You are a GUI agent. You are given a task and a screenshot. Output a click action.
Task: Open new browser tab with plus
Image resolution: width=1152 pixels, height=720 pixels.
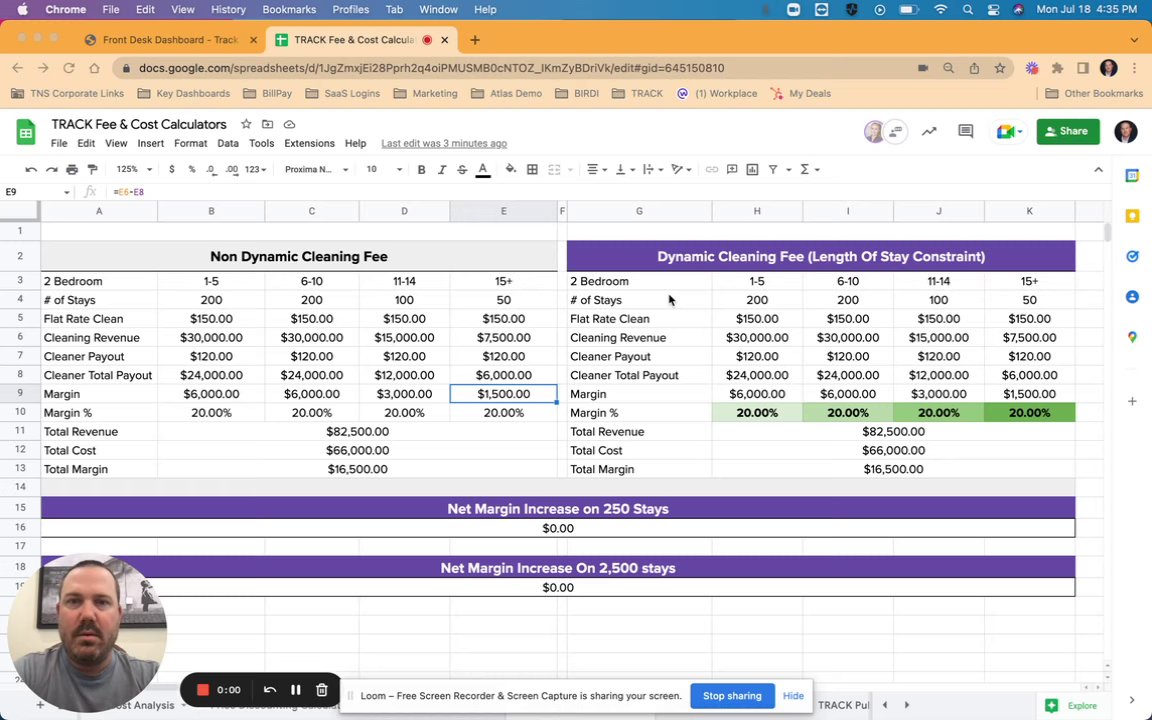click(x=475, y=40)
